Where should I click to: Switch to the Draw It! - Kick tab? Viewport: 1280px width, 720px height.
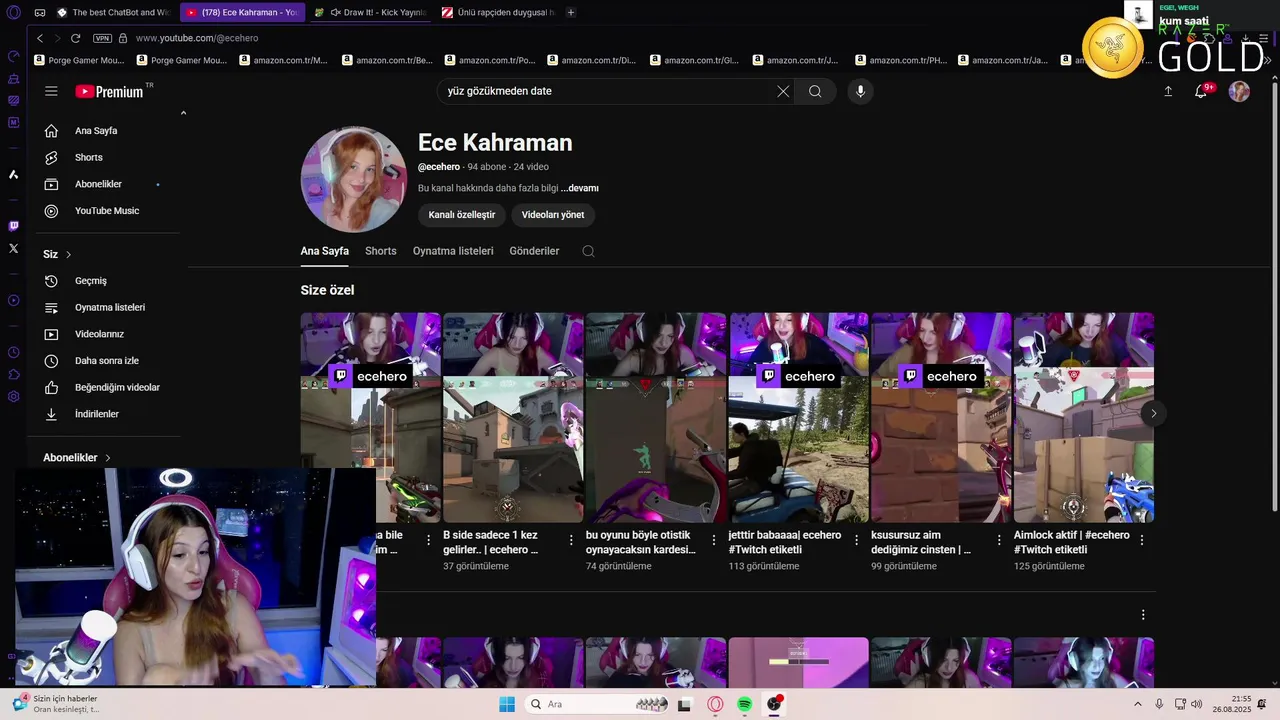pos(370,13)
